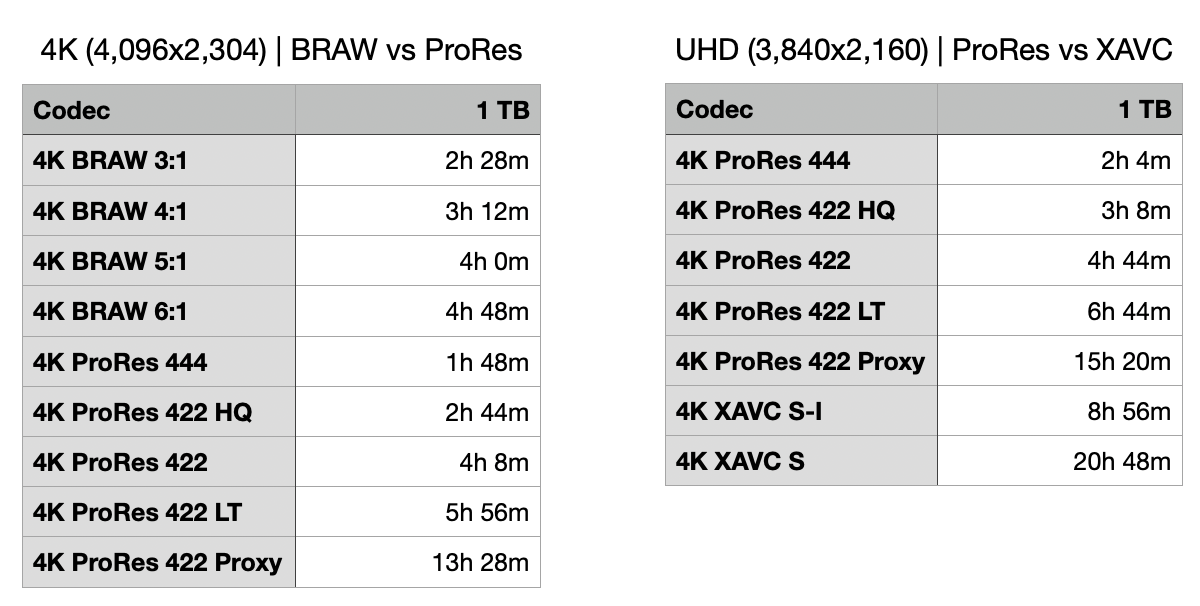The height and width of the screenshot is (606, 1200).
Task: Click the 4K ProRes 444 cell in the BRAW table
Action: point(159,361)
